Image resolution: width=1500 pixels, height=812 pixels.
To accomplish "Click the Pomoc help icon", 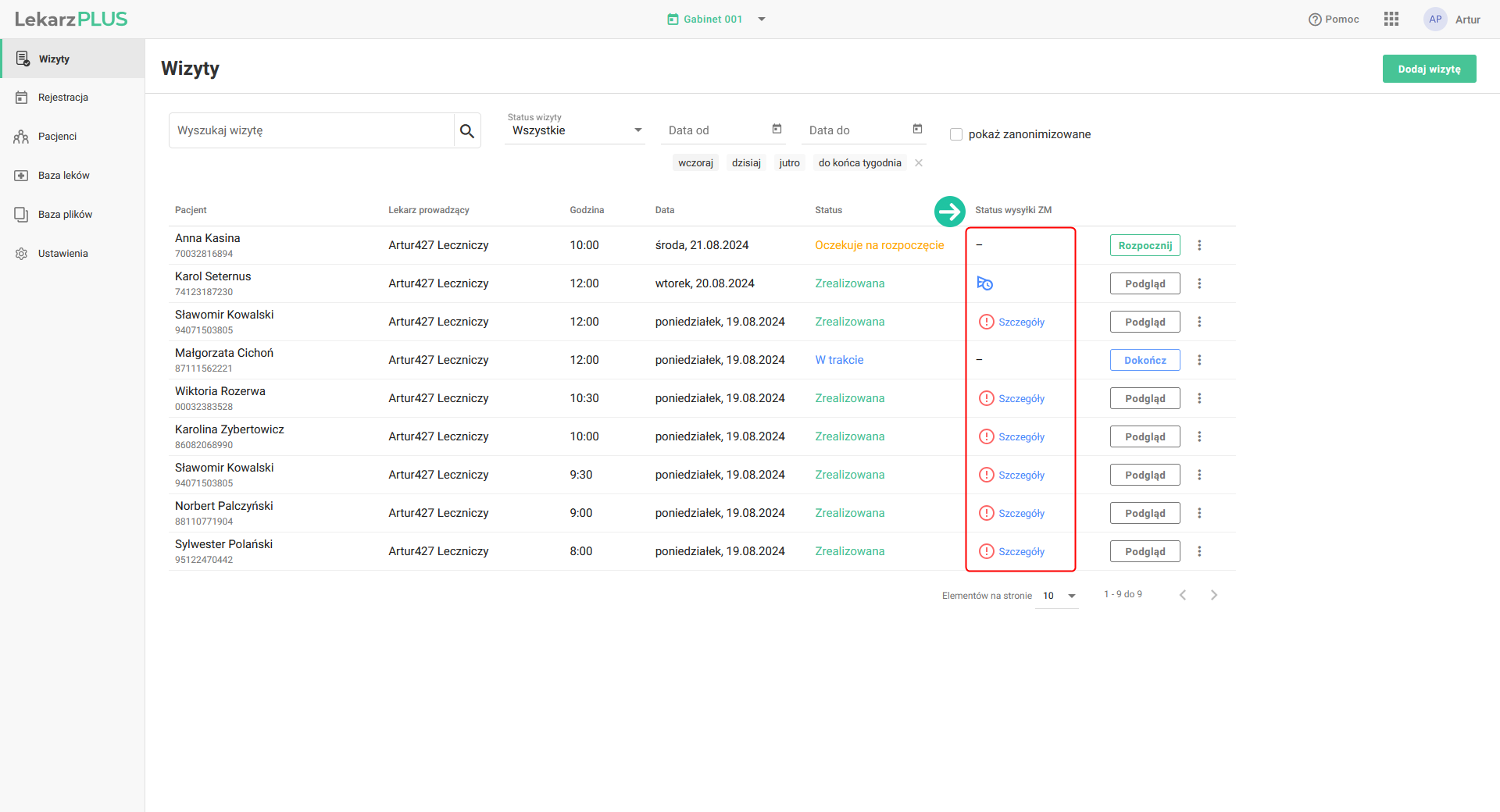I will 1315,20.
